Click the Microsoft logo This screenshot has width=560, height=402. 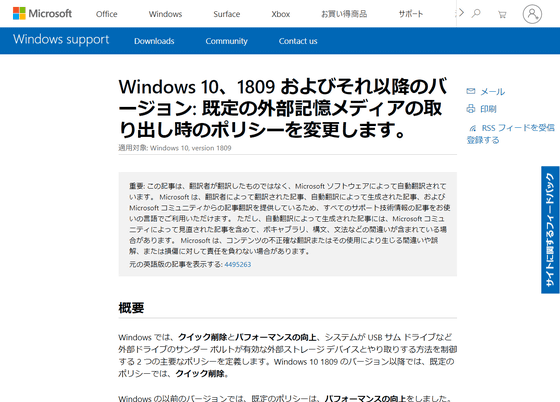pos(42,14)
